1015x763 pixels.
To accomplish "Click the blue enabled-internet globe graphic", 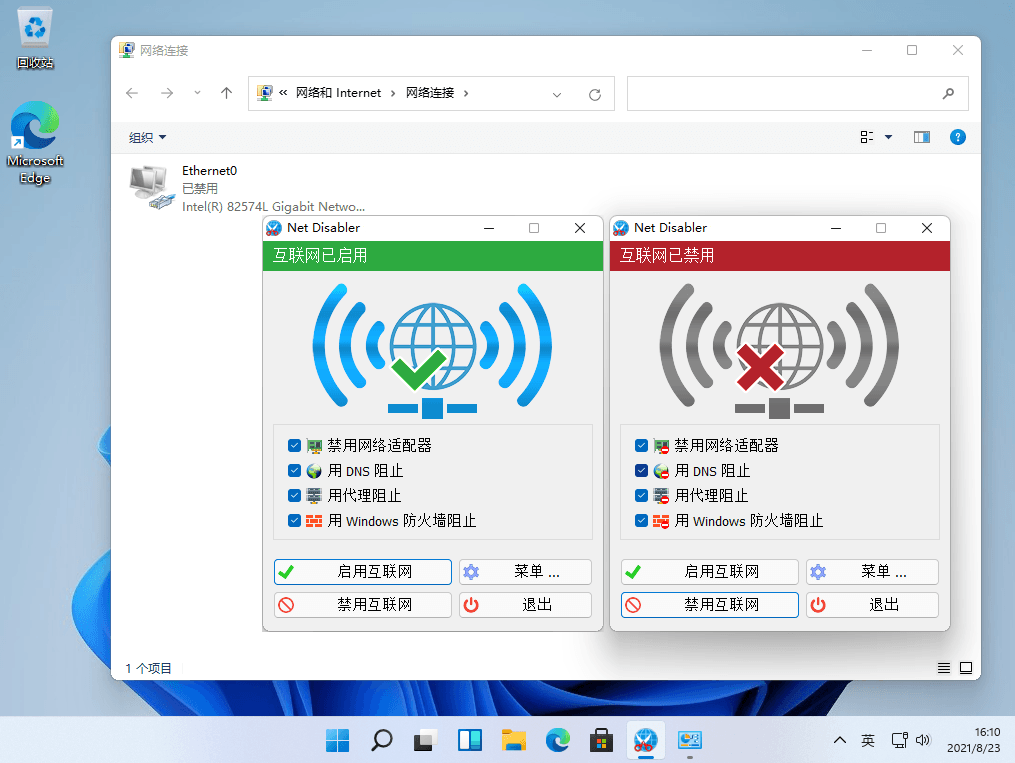I will [432, 349].
